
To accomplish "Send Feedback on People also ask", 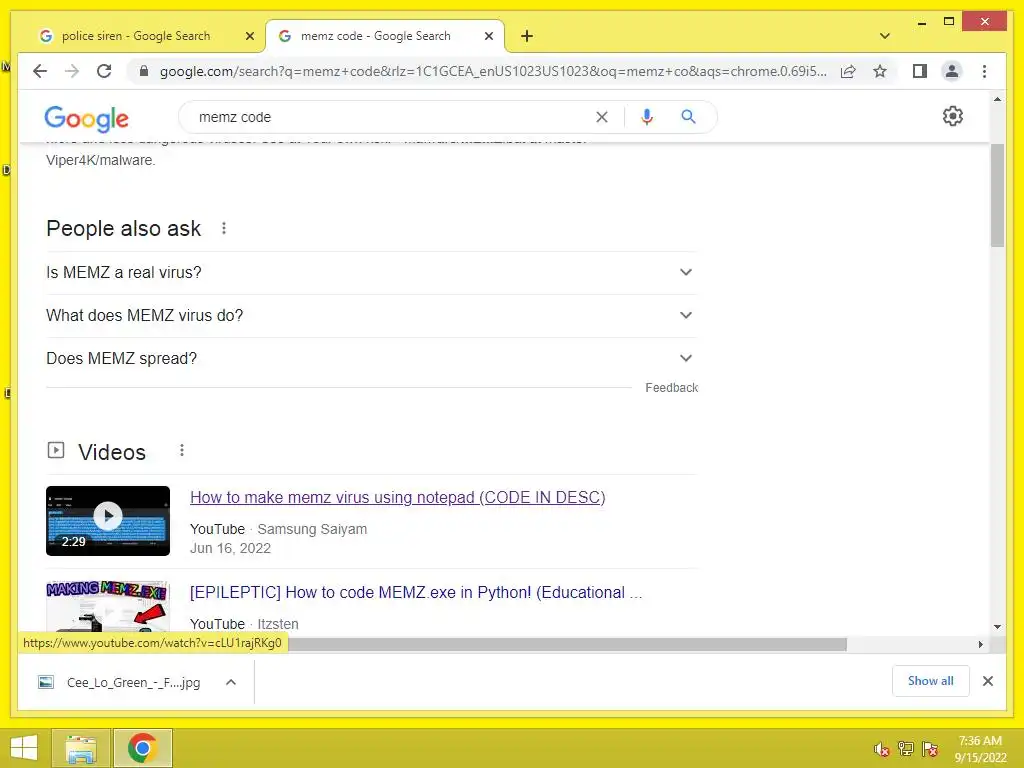I will click(671, 388).
